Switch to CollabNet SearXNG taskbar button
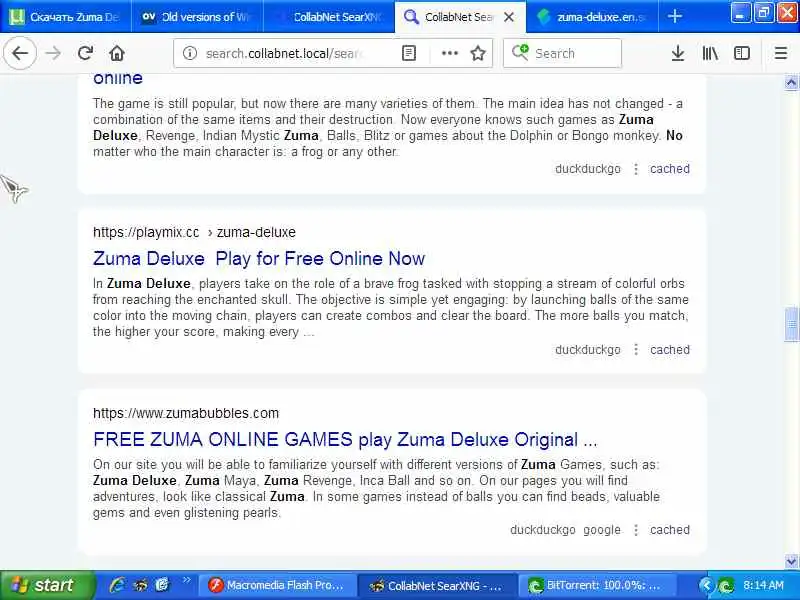The width and height of the screenshot is (800, 600). [438, 585]
